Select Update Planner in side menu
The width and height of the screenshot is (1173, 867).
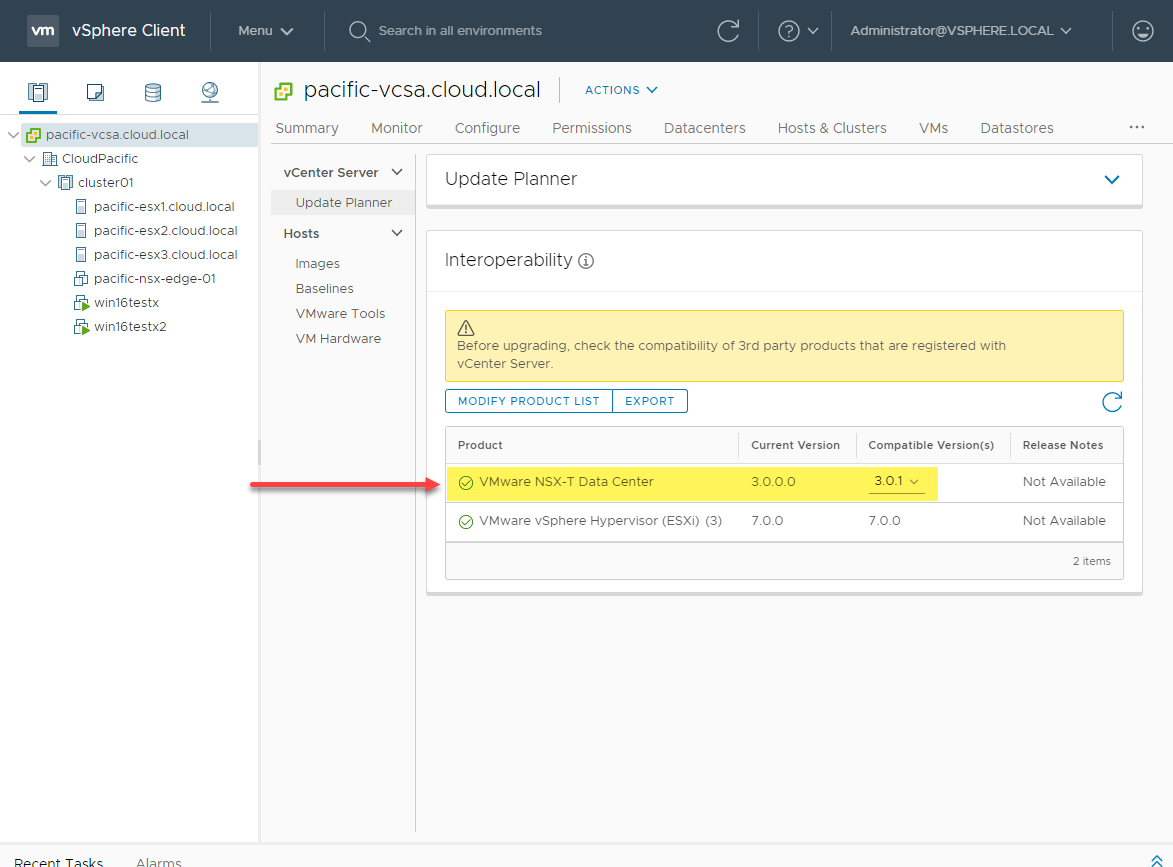click(343, 203)
